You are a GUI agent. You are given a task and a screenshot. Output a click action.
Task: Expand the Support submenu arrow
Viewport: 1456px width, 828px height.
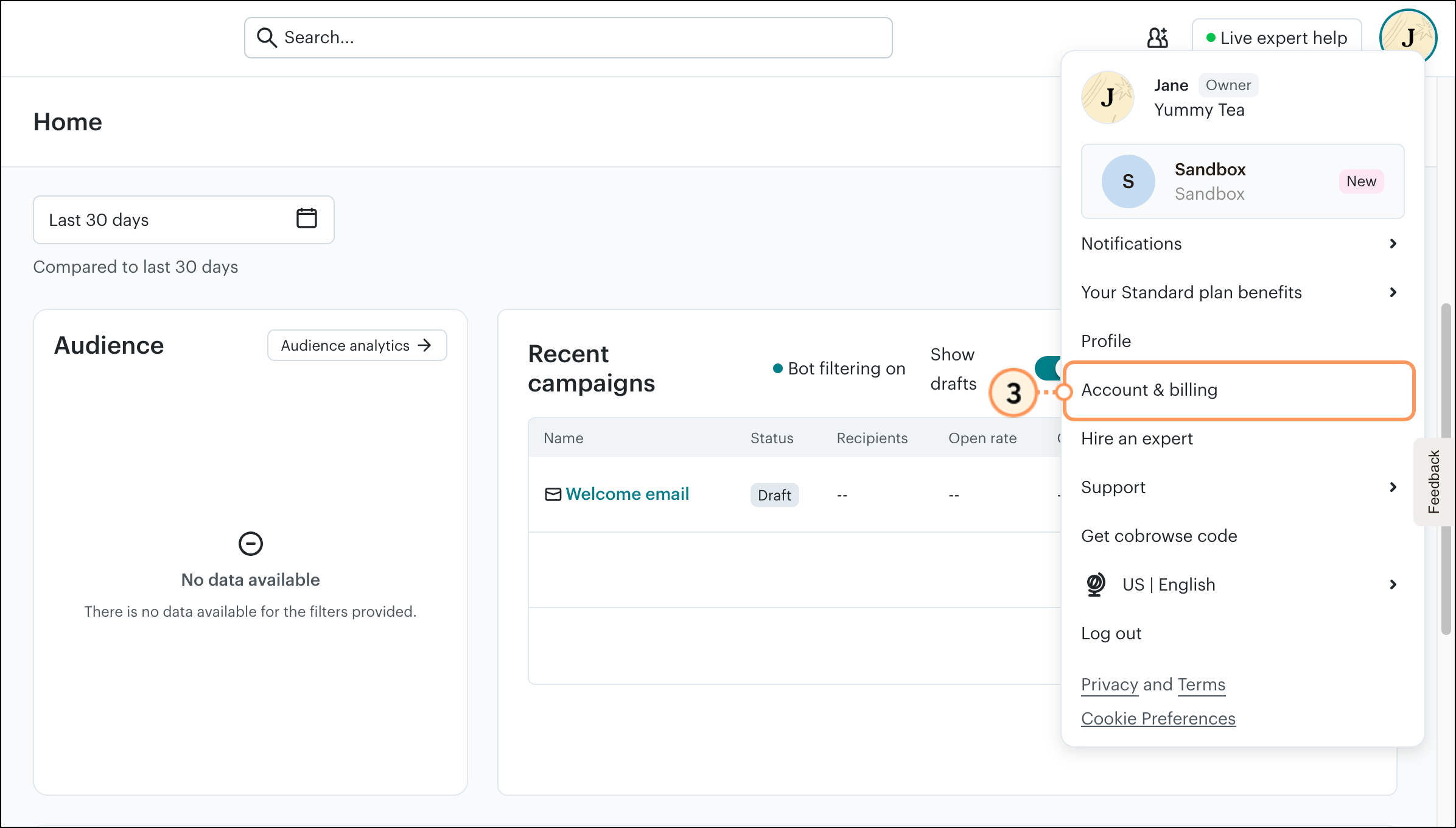pyautogui.click(x=1393, y=487)
